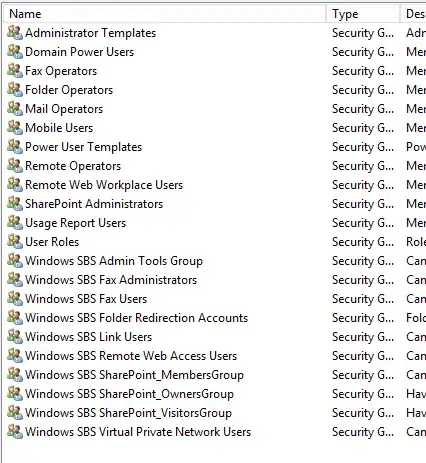Sort the list by the Type column header
The image size is (426, 463).
pos(363,14)
